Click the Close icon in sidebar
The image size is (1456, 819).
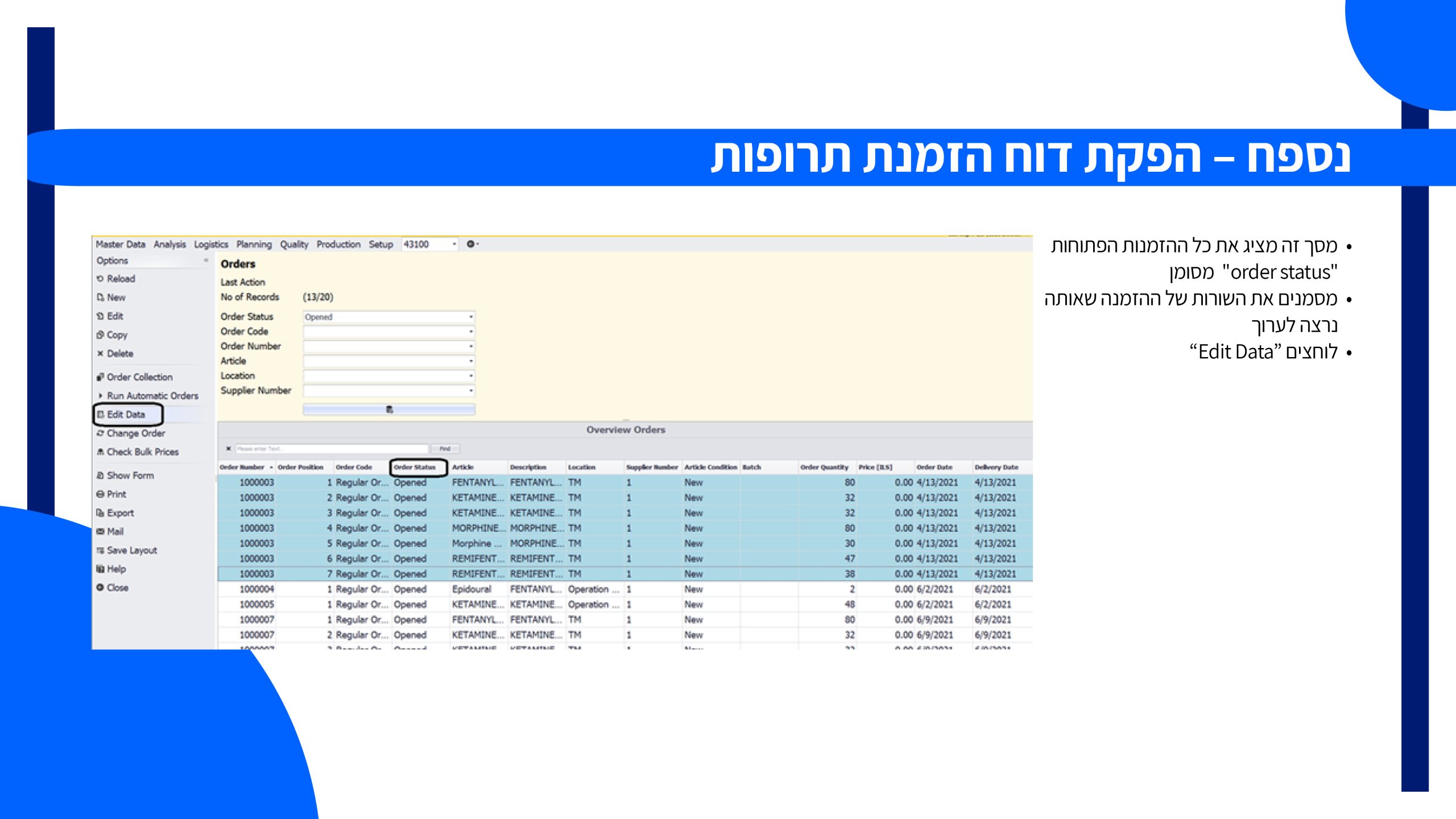tap(100, 588)
